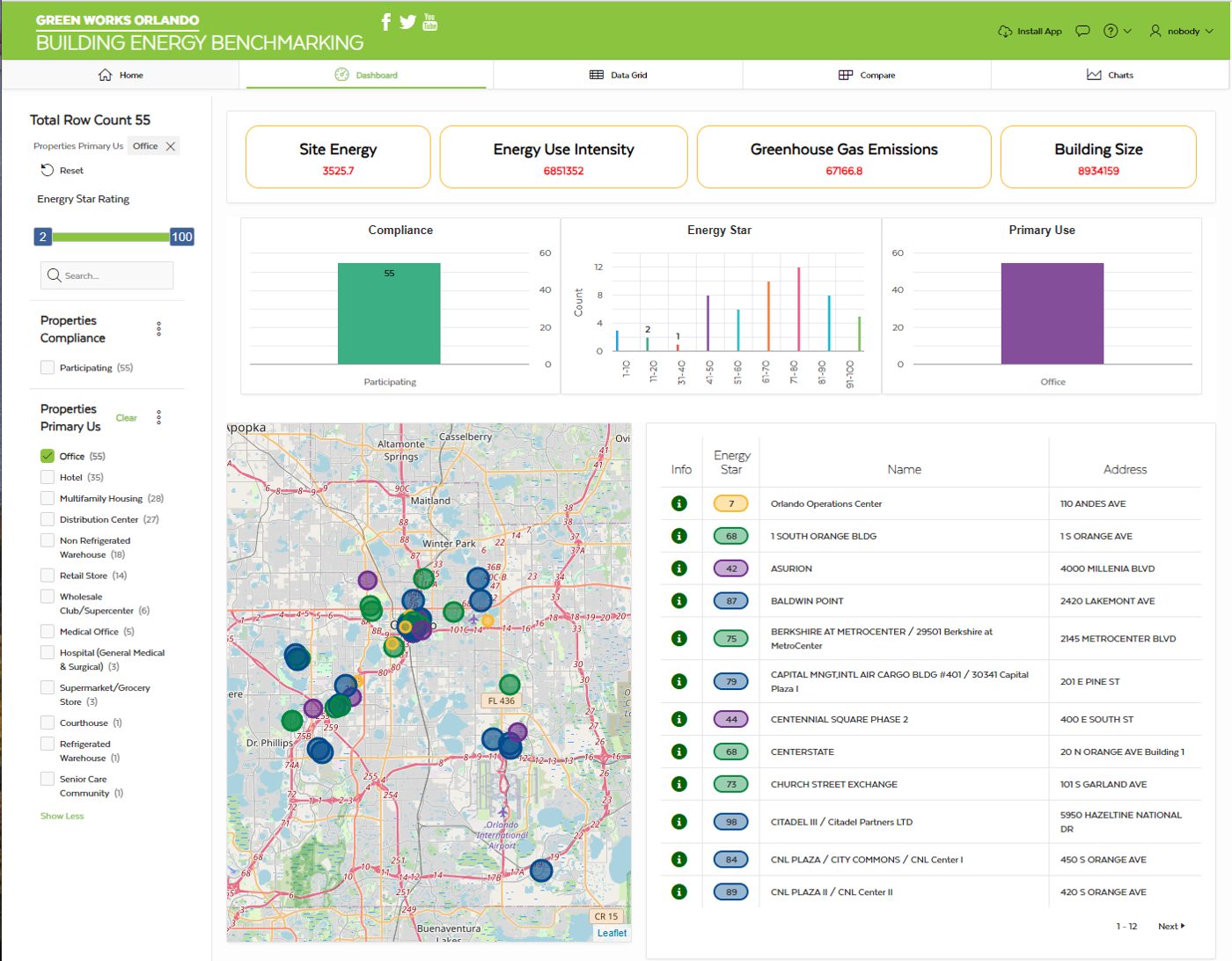Check the Non Refrigerated Warehouse checkbox
This screenshot has width=1232, height=961.
(48, 540)
